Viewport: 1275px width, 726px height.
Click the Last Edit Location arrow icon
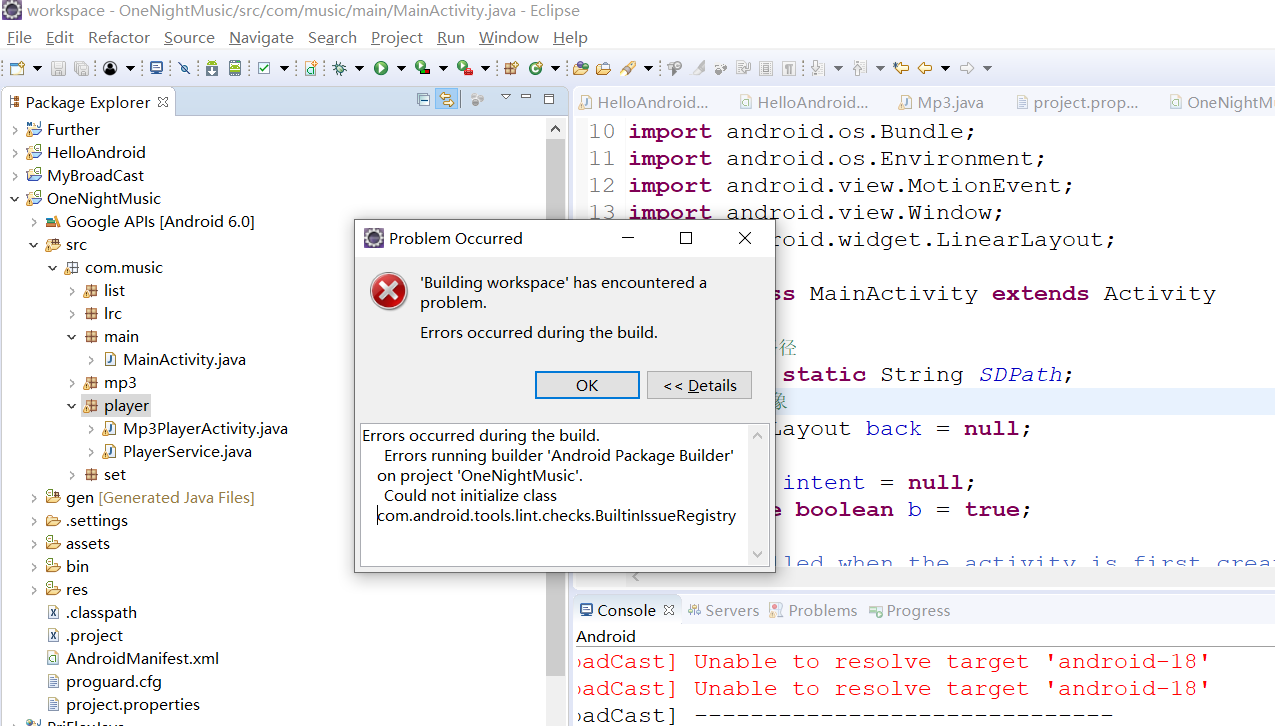[x=901, y=68]
